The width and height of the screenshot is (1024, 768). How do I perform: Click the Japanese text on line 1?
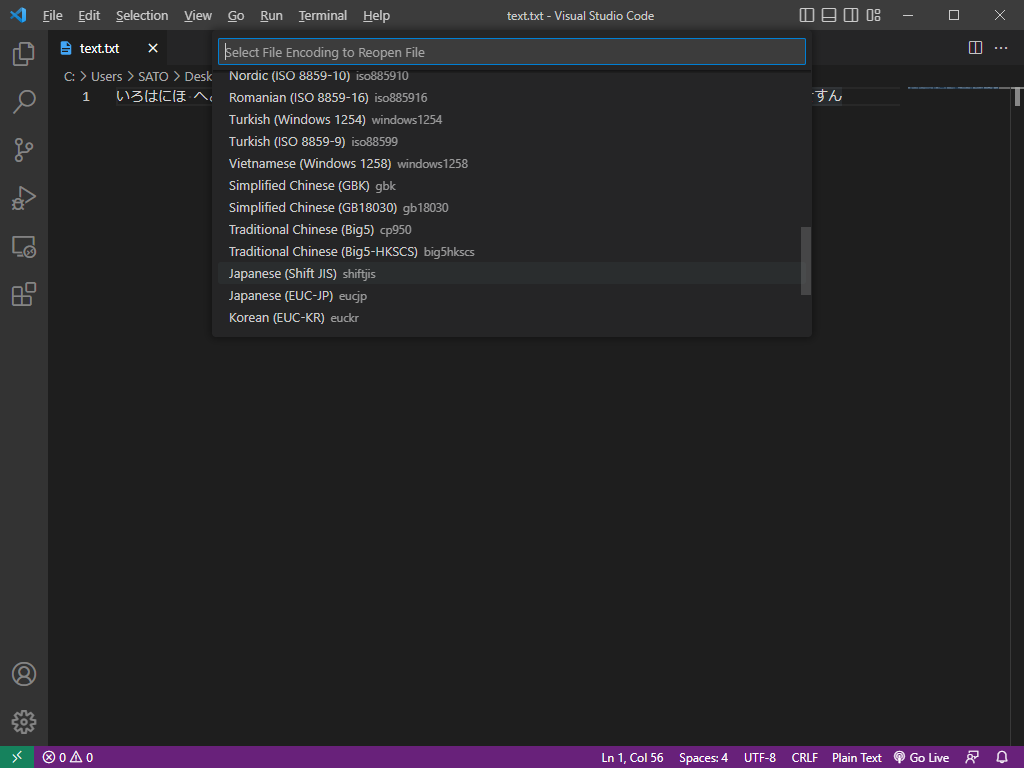164,96
